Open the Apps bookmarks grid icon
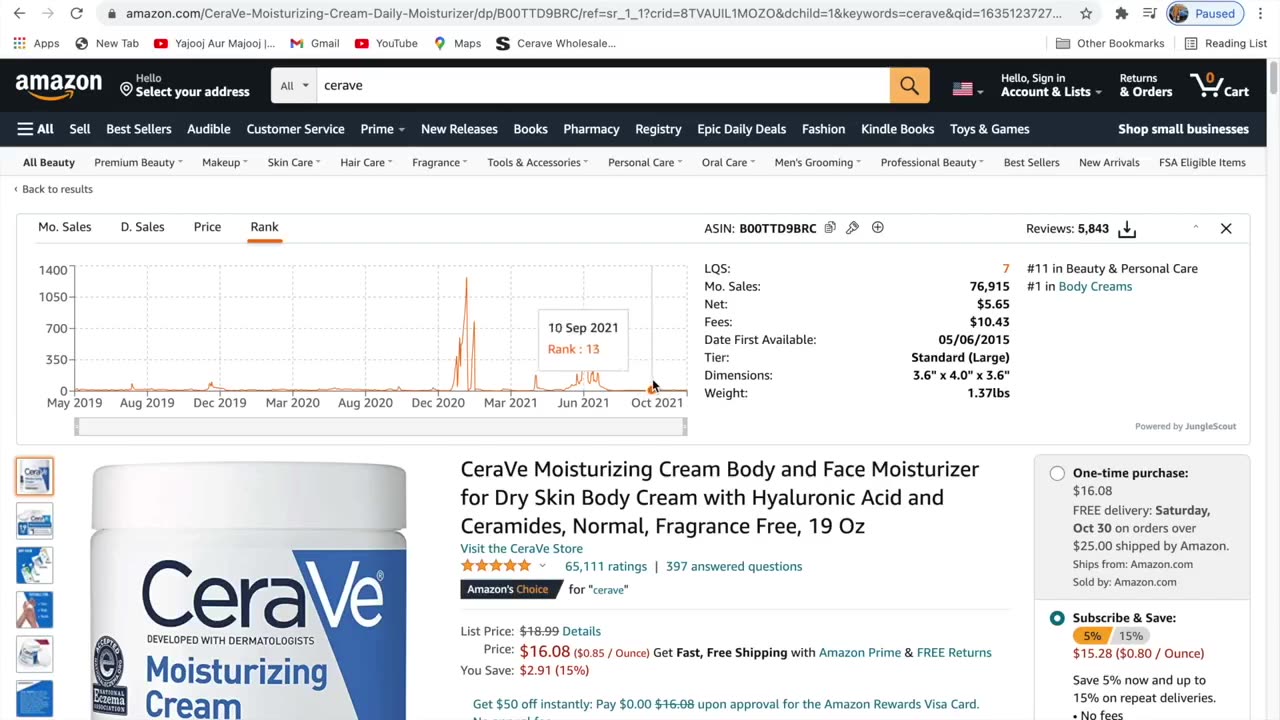 point(37,43)
